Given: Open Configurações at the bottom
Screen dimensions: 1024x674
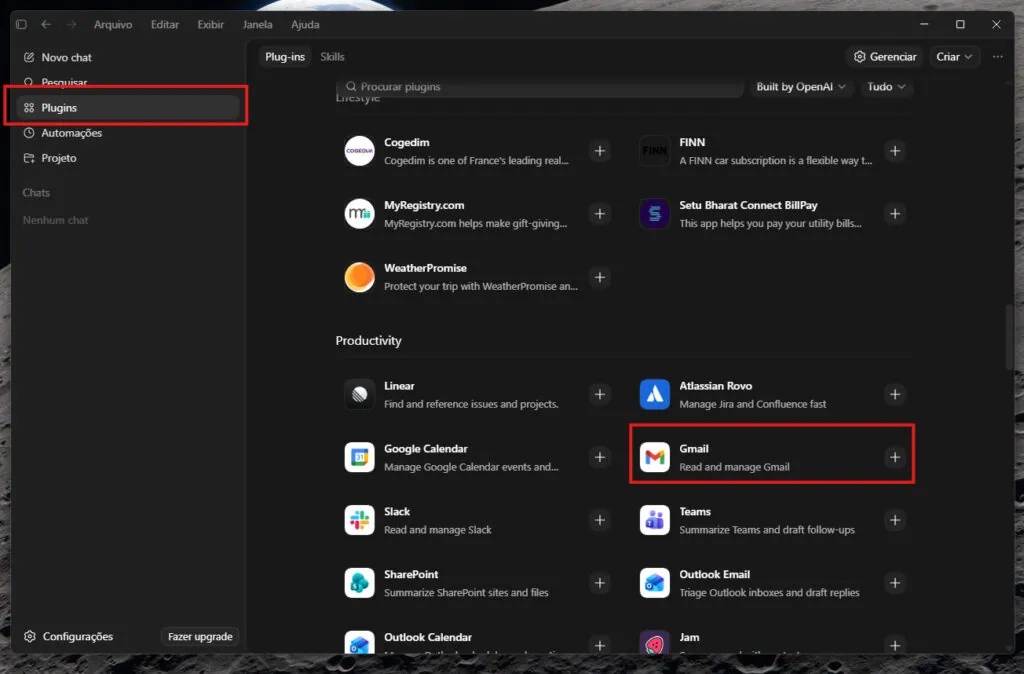Looking at the screenshot, I should pyautogui.click(x=69, y=636).
